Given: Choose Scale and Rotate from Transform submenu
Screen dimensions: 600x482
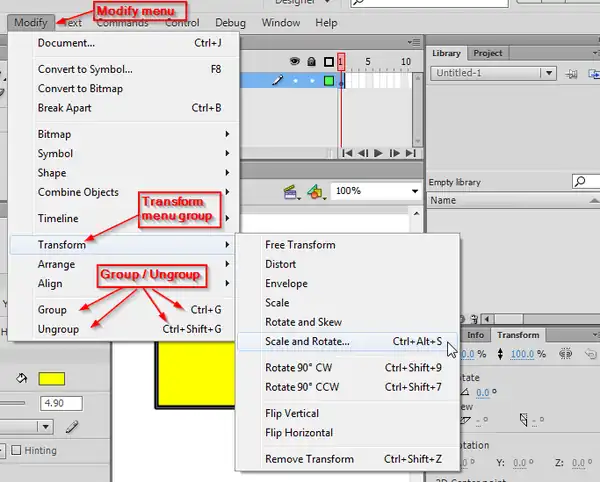Looking at the screenshot, I should pos(308,341).
